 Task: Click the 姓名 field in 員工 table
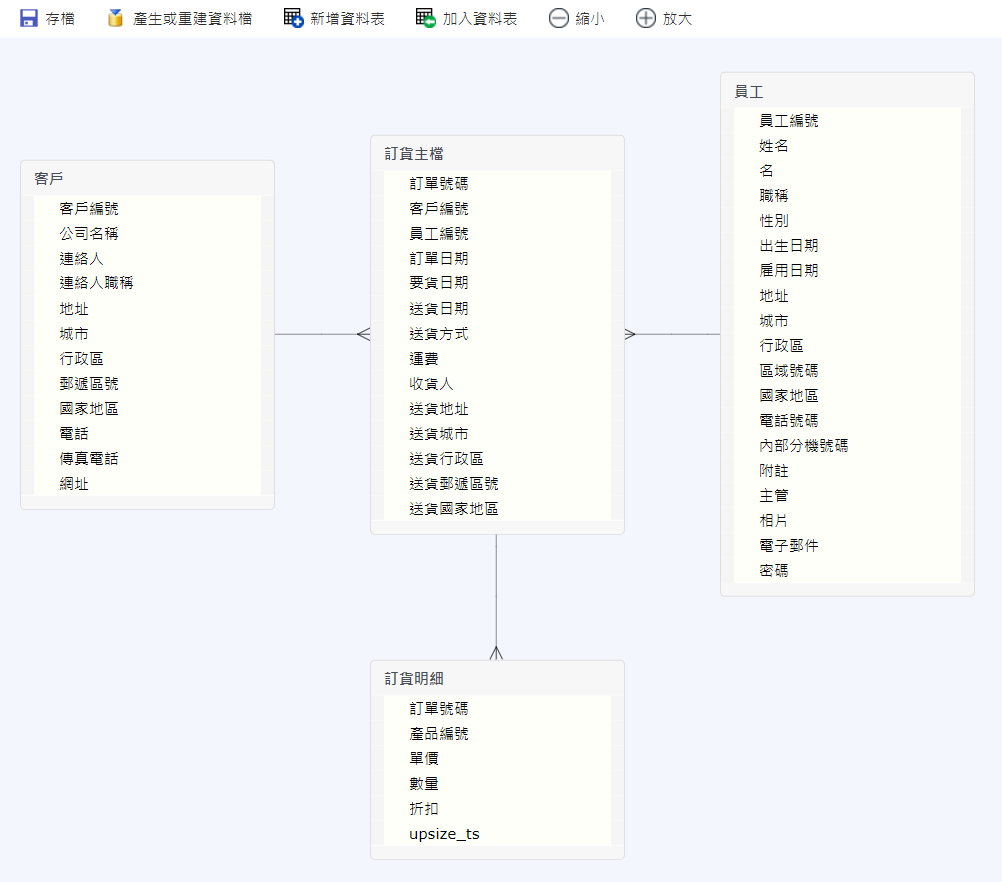point(847,146)
